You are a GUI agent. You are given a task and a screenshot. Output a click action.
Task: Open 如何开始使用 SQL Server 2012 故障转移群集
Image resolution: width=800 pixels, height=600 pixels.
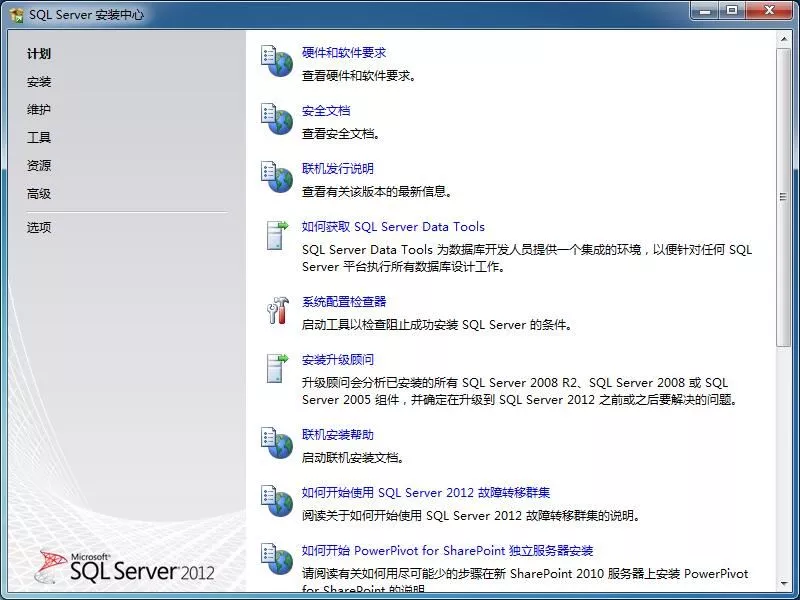tap(426, 492)
